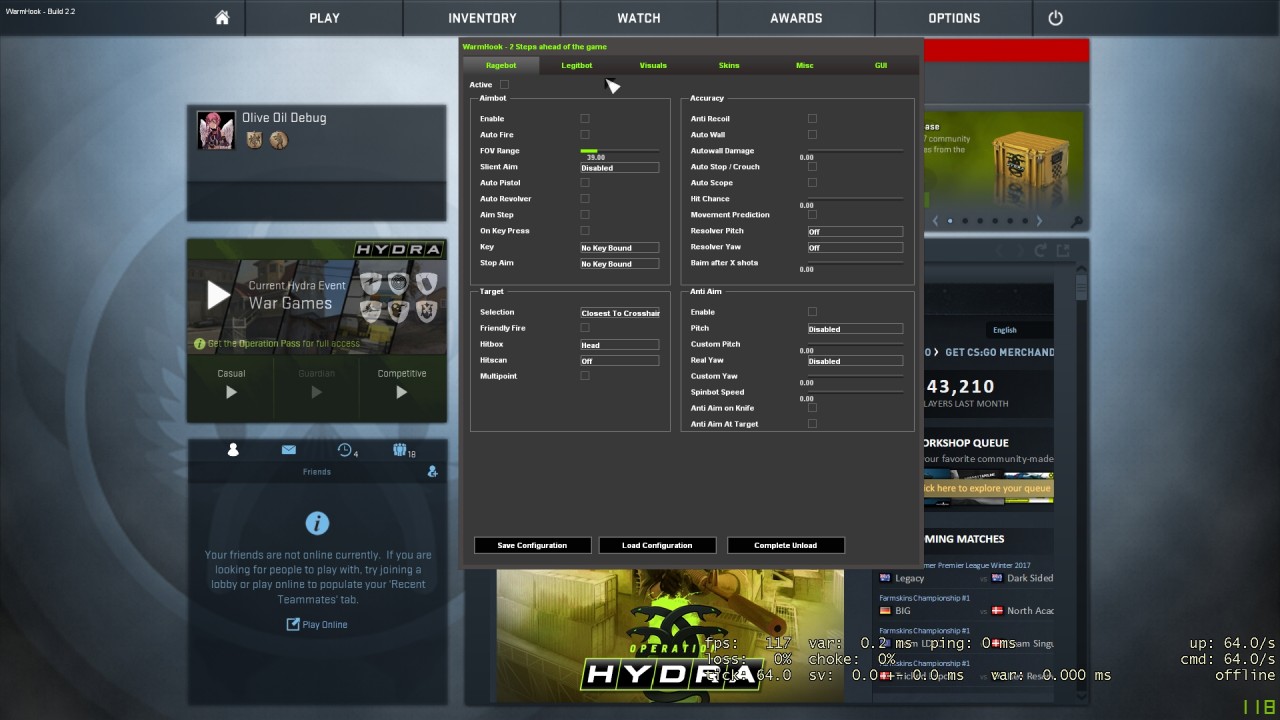The height and width of the screenshot is (720, 1280).
Task: Open the Hitbox Head dropdown
Action: click(x=620, y=345)
